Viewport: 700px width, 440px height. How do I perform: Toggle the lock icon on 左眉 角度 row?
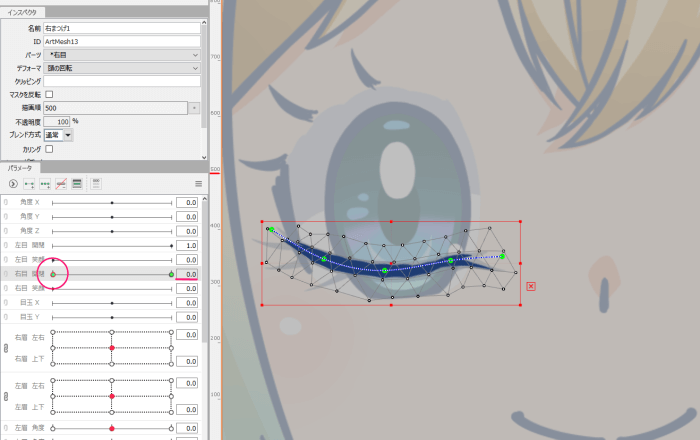[6, 428]
